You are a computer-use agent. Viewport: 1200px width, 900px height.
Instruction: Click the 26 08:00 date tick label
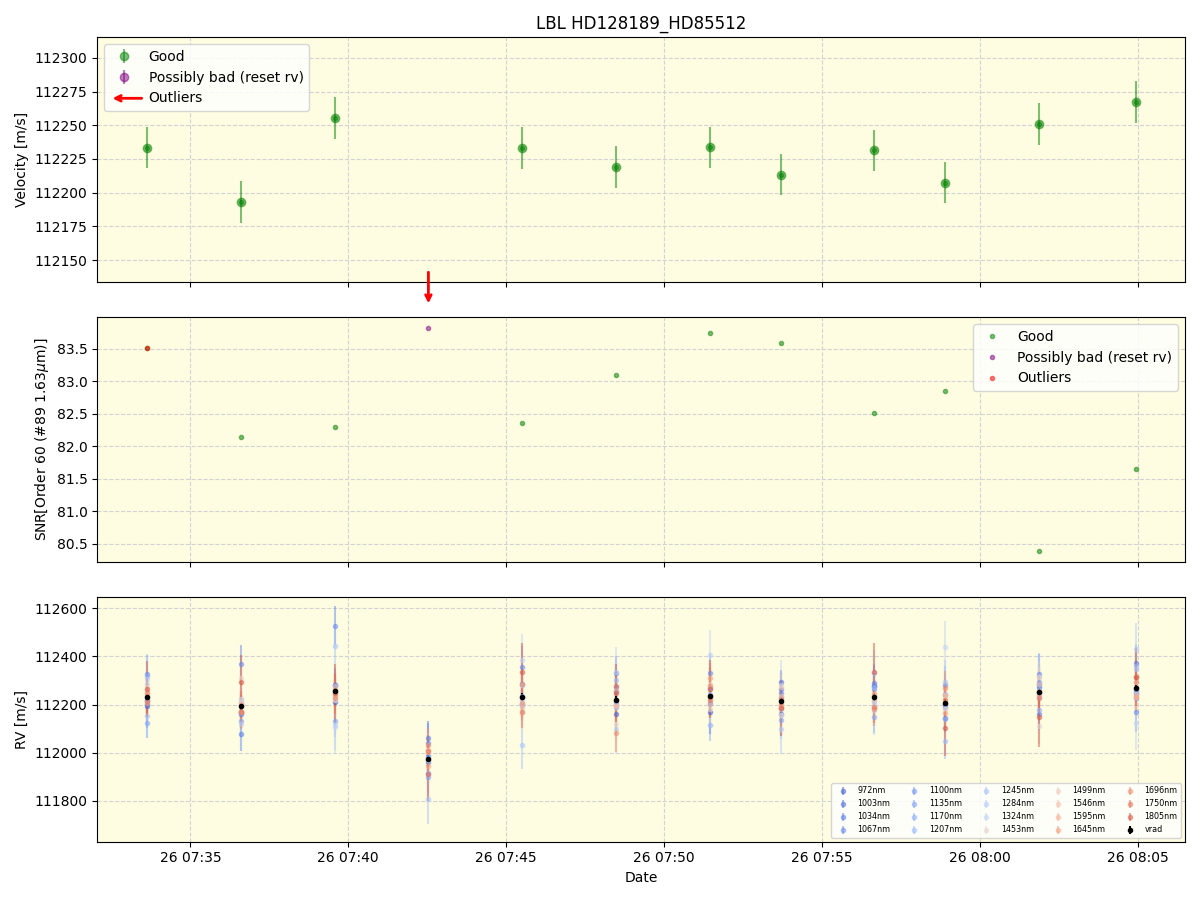[x=980, y=857]
